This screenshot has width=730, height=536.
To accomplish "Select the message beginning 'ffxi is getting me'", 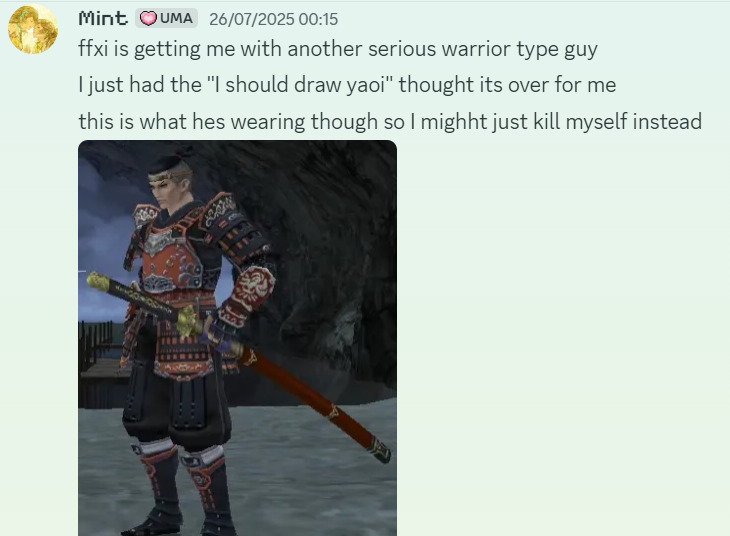I will coord(338,49).
